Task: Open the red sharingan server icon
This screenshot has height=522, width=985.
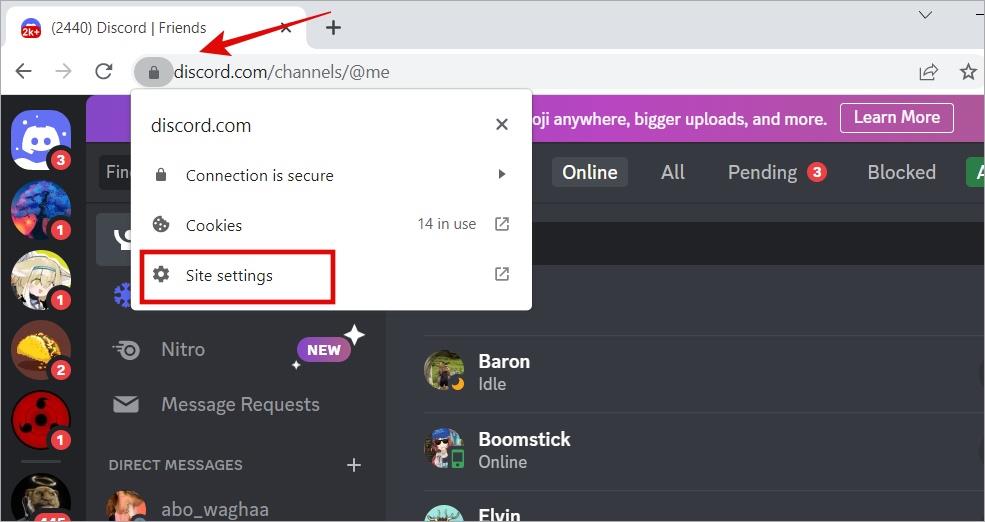Action: [41, 420]
